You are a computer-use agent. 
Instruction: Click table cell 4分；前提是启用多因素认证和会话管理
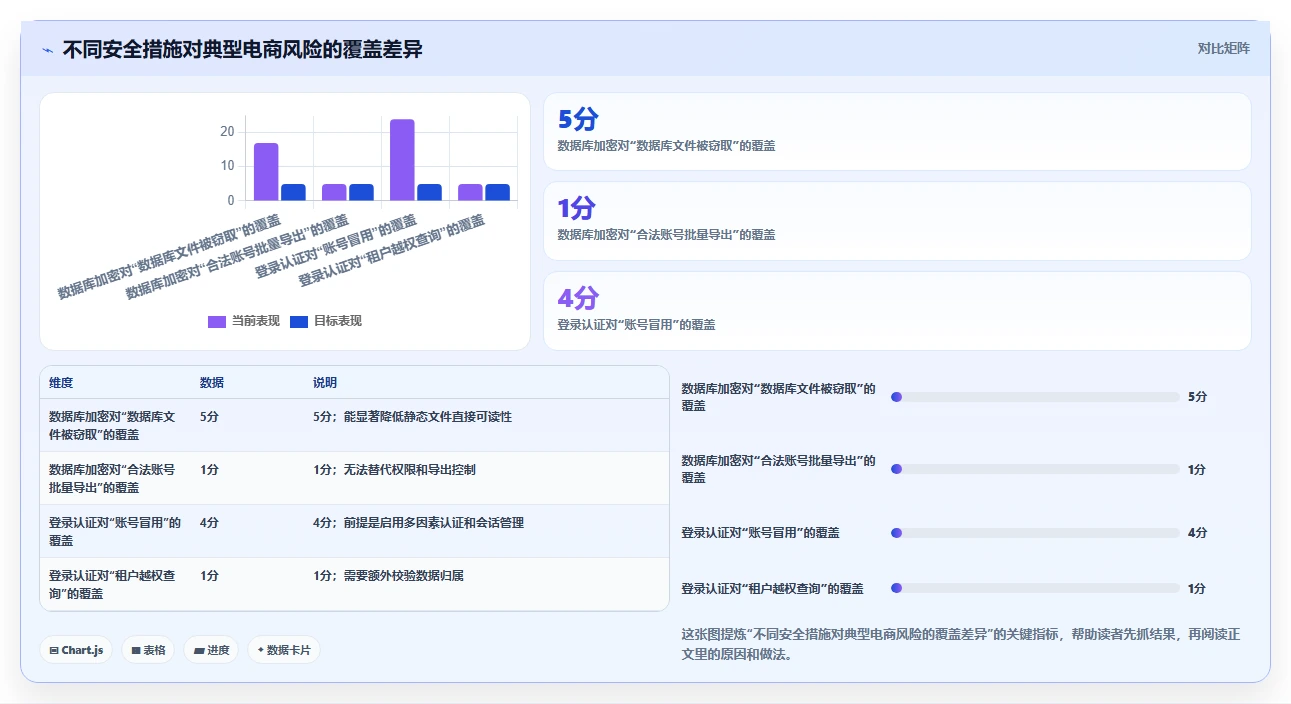point(418,523)
